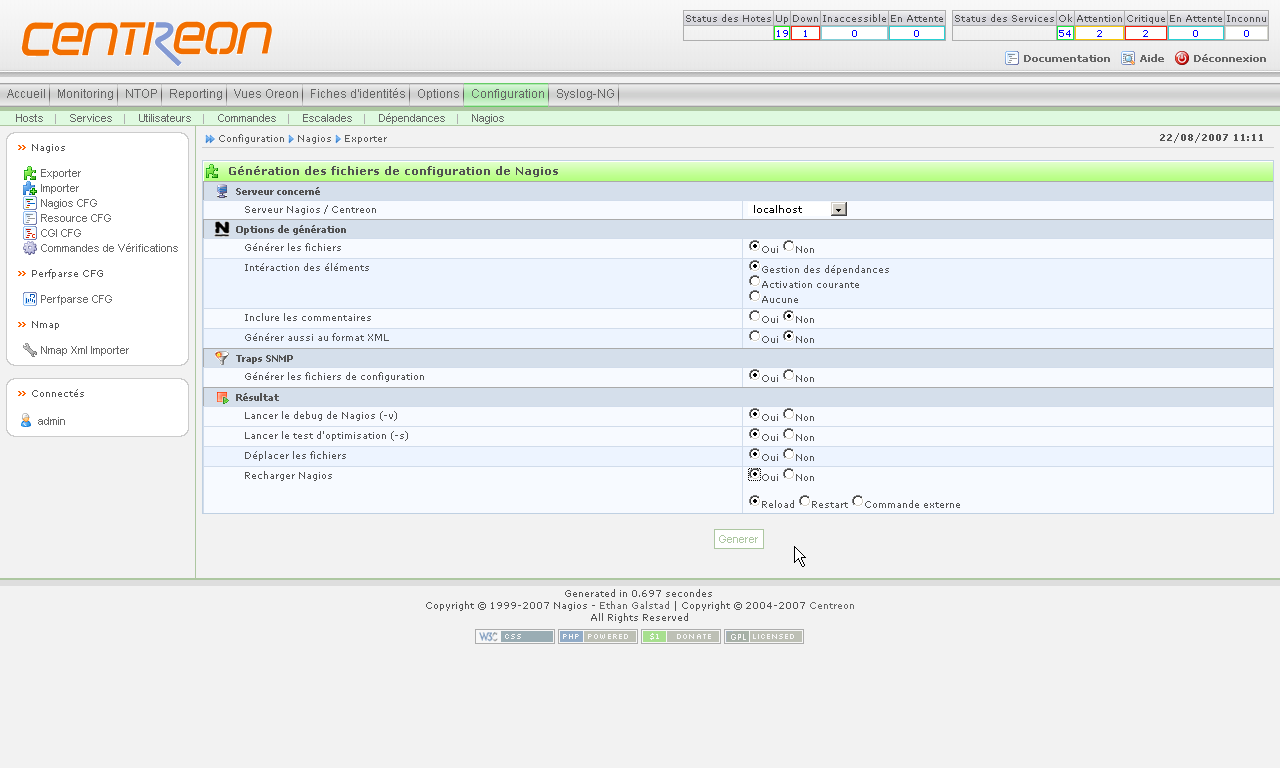Select Activation courante interaction option
Viewport: 1280px width, 768px height.
click(x=755, y=282)
